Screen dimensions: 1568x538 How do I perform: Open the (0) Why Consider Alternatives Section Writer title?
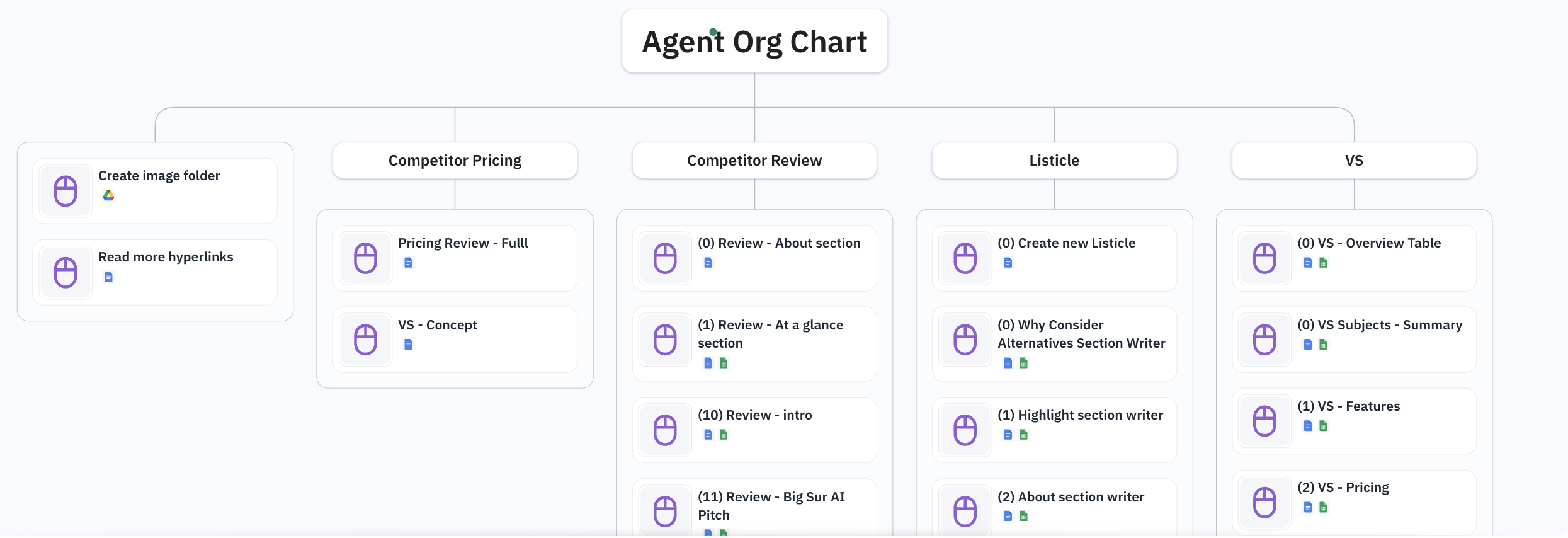[1081, 334]
